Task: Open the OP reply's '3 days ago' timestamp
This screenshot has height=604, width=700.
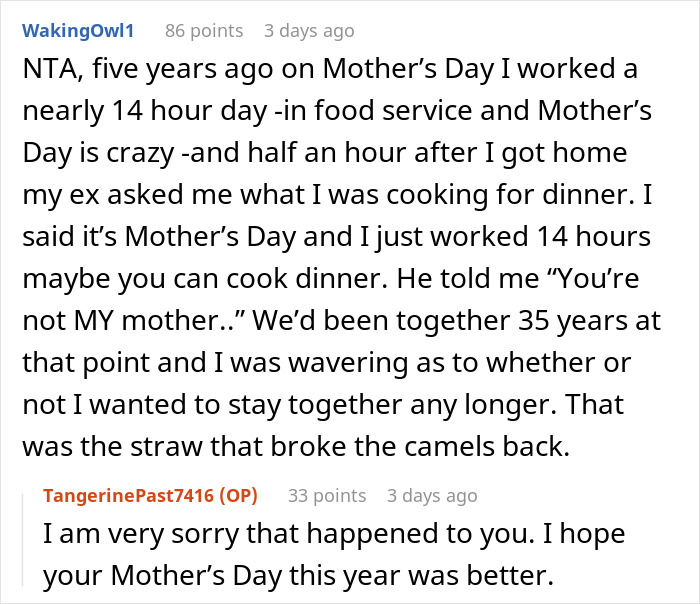Action: [432, 495]
